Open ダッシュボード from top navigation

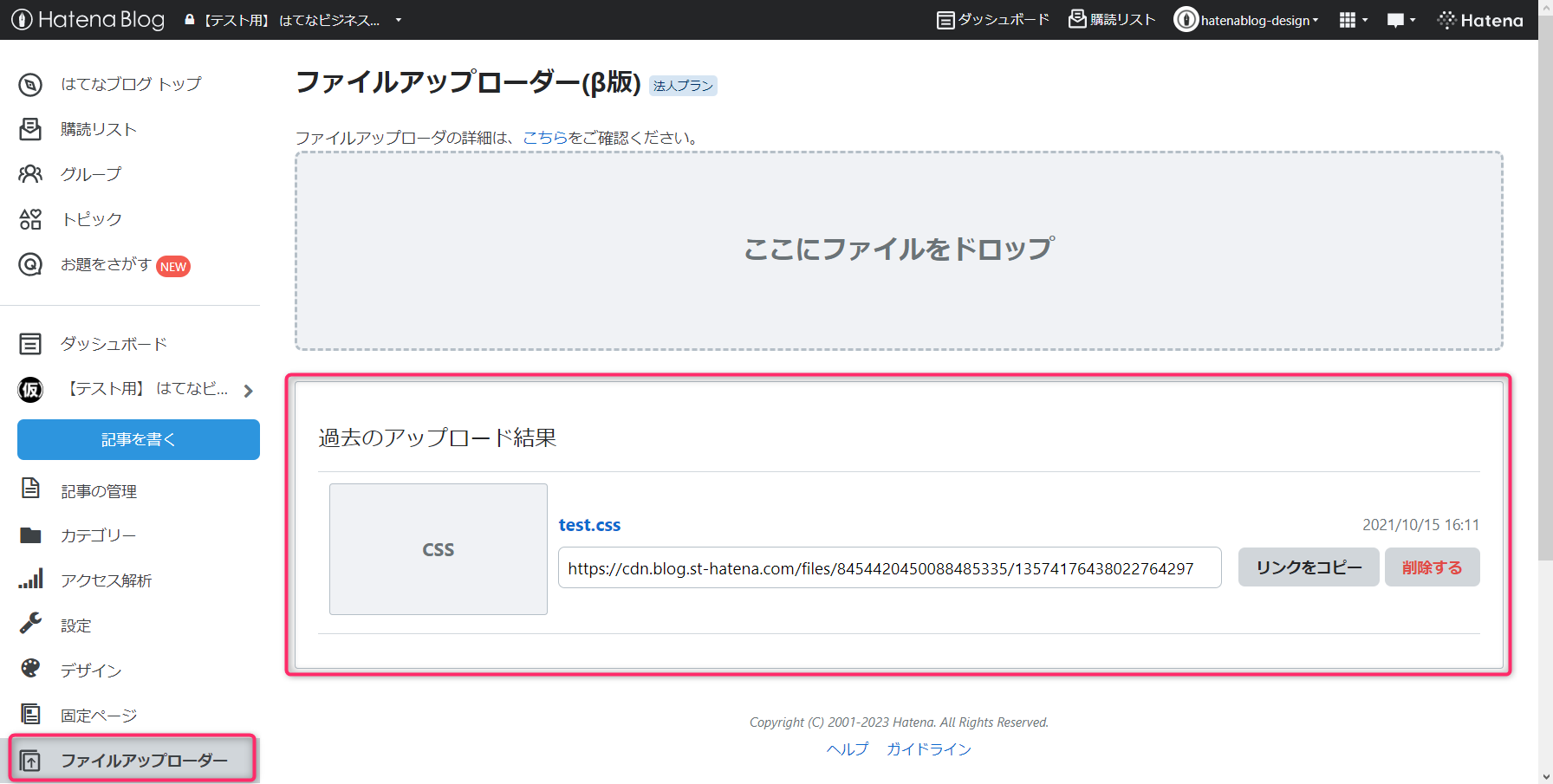pos(1004,20)
